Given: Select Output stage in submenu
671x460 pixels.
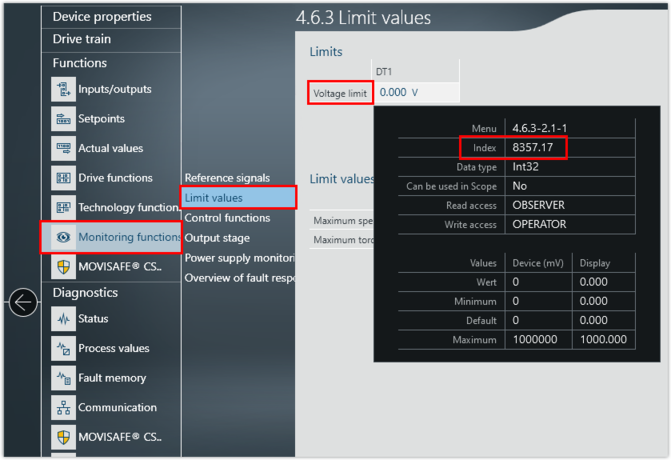Looking at the screenshot, I should tap(217, 238).
